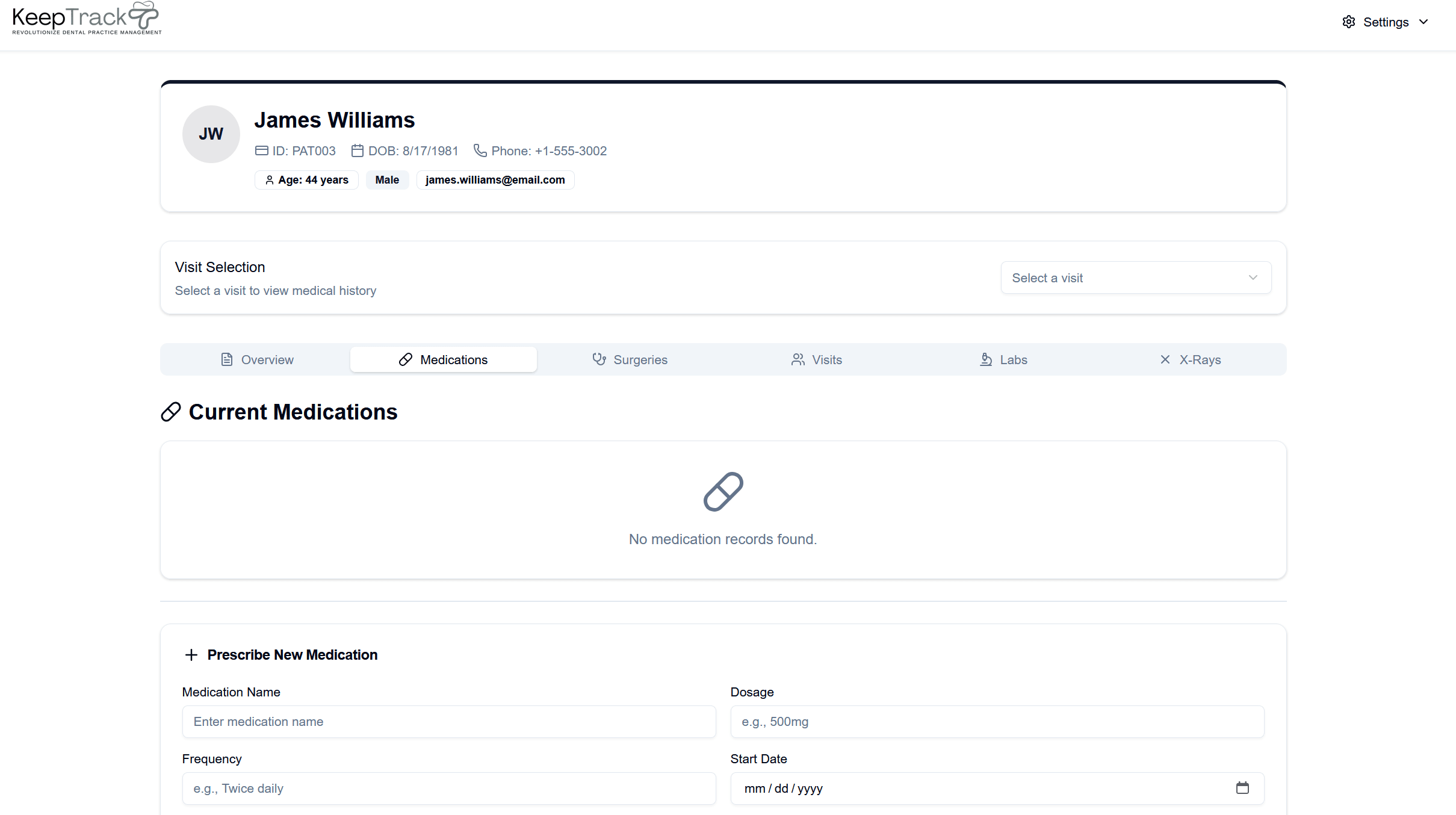Focus the Medication Name input field
This screenshot has width=1456, height=815.
point(448,721)
